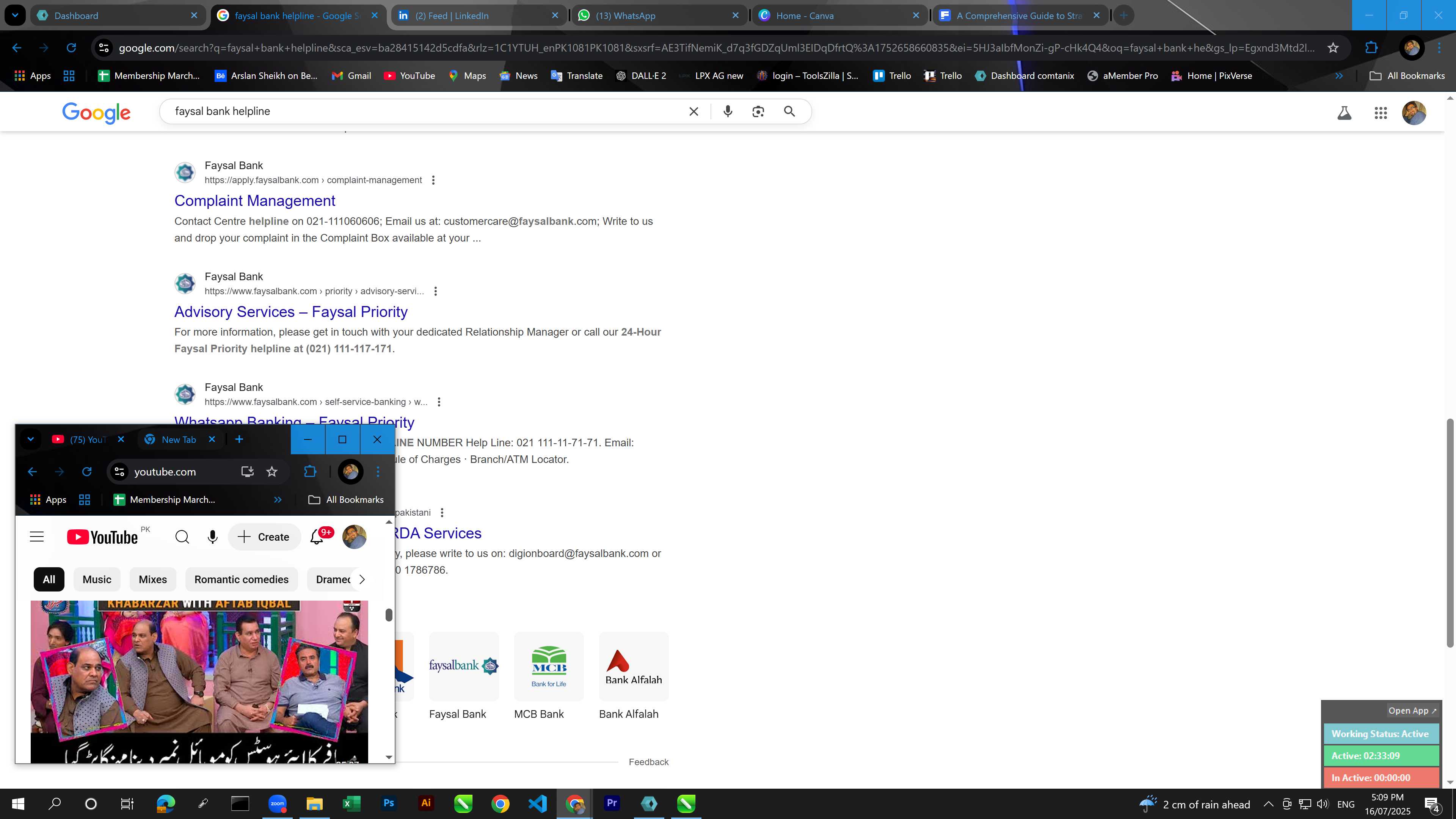Screen dimensions: 1456x819
Task: Bookmark this page with the star icon
Action: pyautogui.click(x=1334, y=48)
